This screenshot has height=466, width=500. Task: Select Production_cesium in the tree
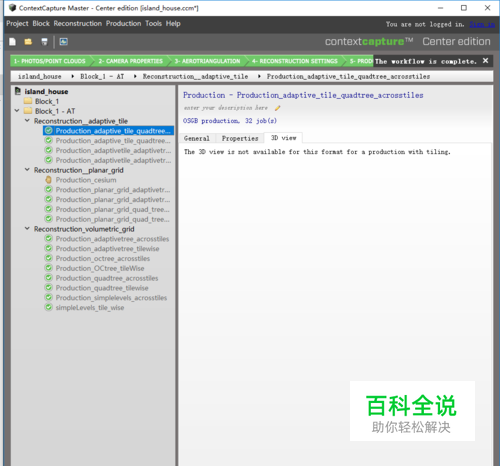point(86,180)
